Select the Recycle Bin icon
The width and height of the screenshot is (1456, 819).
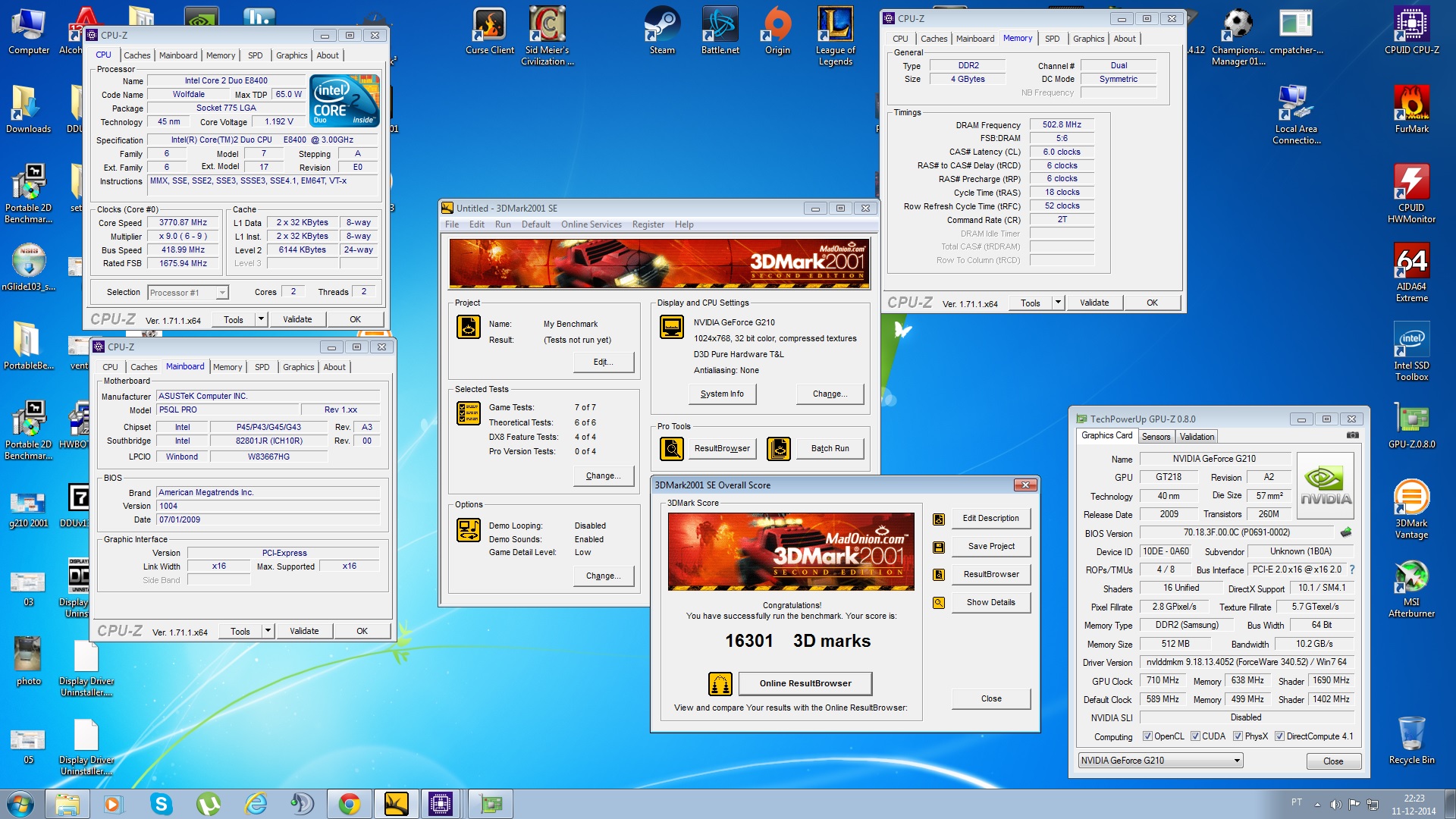[x=1411, y=740]
